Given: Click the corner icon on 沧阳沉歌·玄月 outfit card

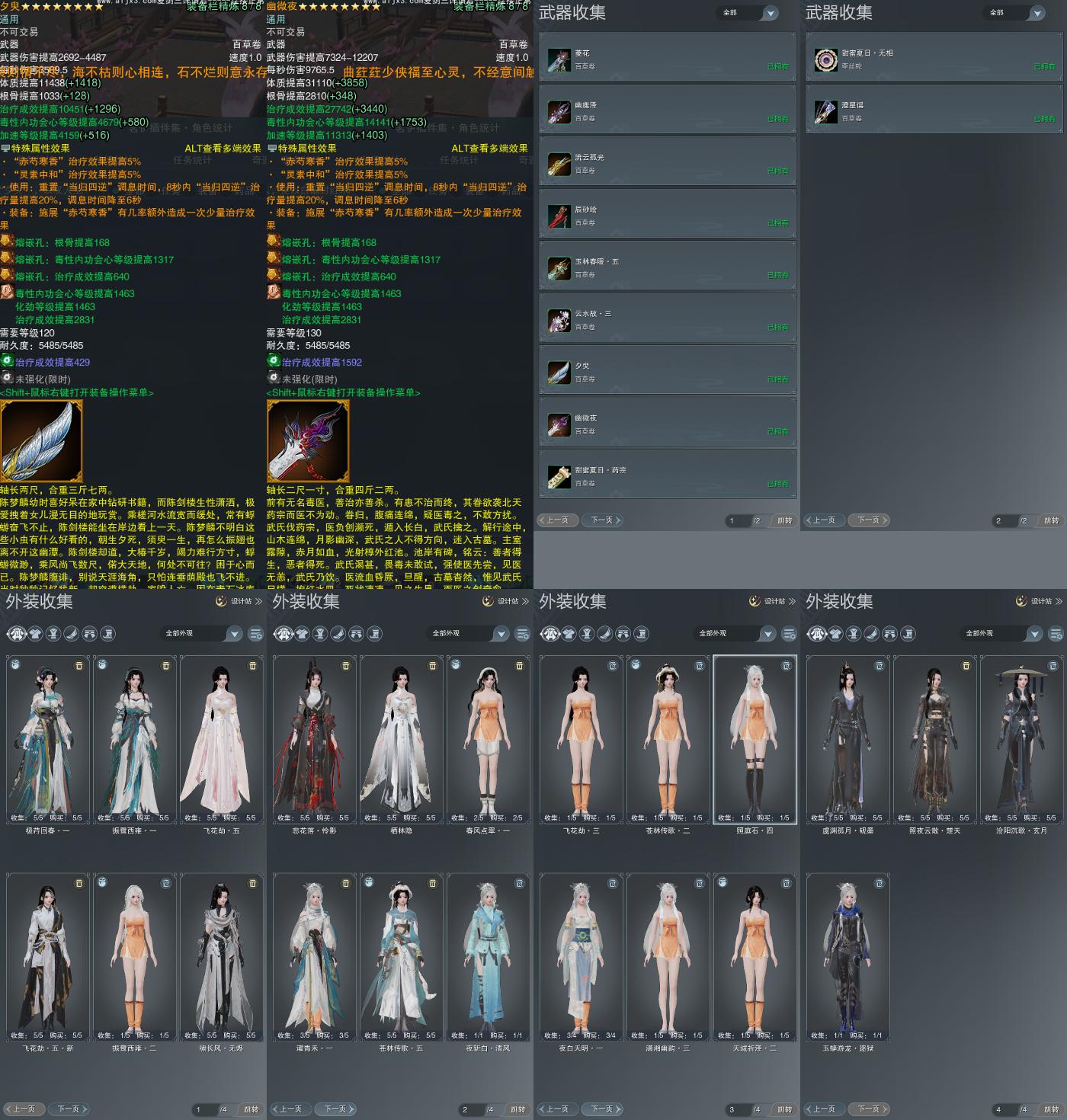Looking at the screenshot, I should 1053,666.
